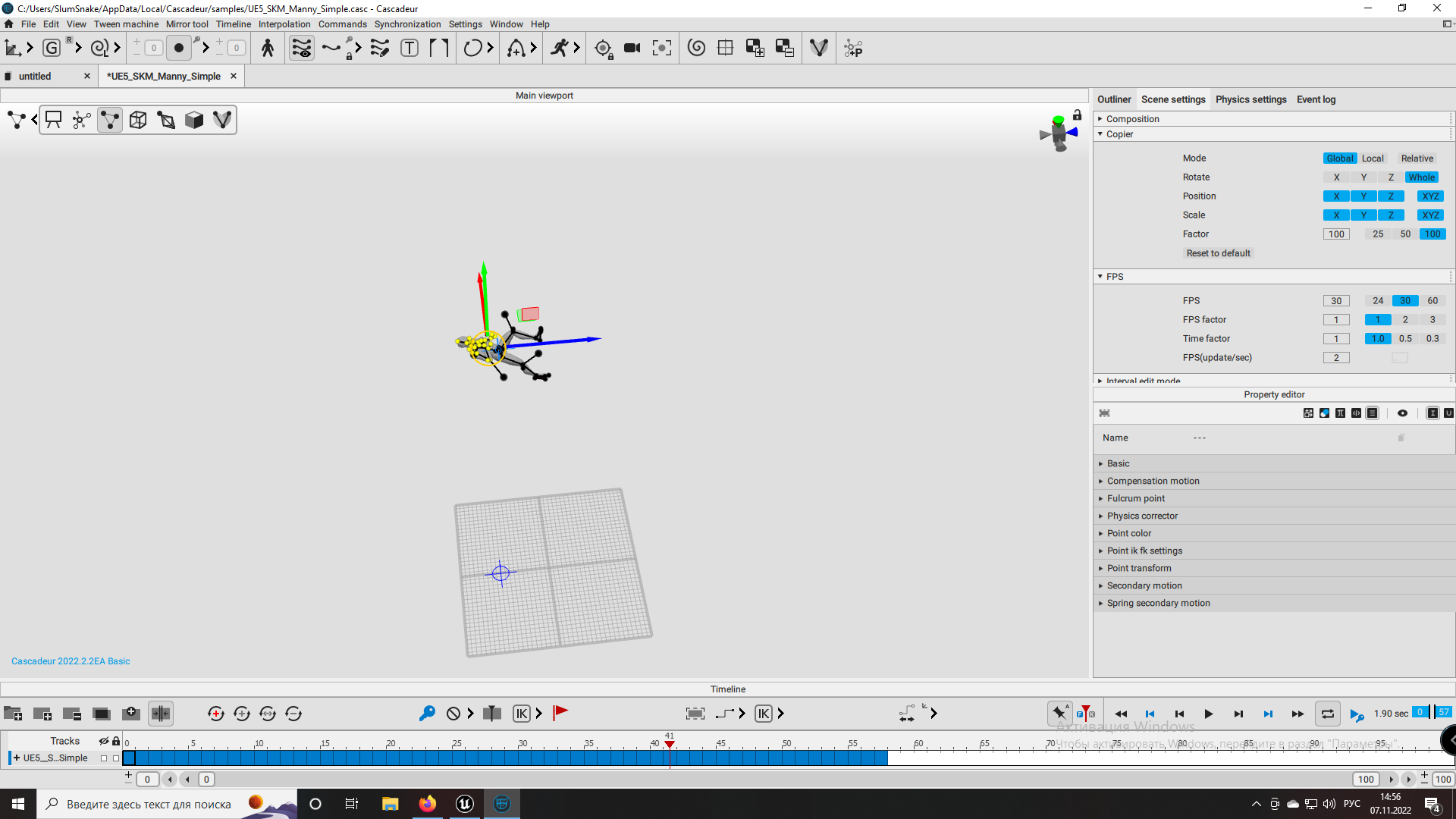Click Reset to default in Copier
The image size is (1456, 819).
pos(1218,253)
